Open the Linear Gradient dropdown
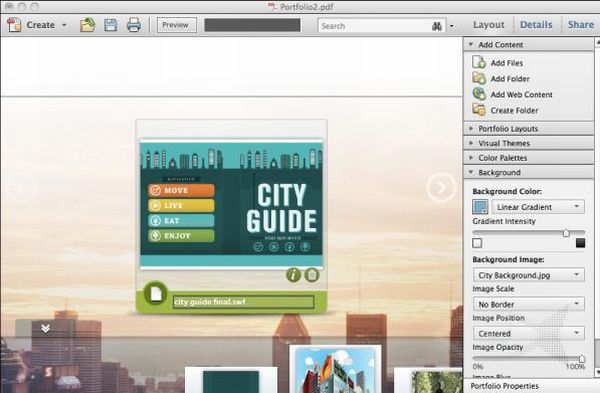600x393 pixels. pyautogui.click(x=538, y=207)
